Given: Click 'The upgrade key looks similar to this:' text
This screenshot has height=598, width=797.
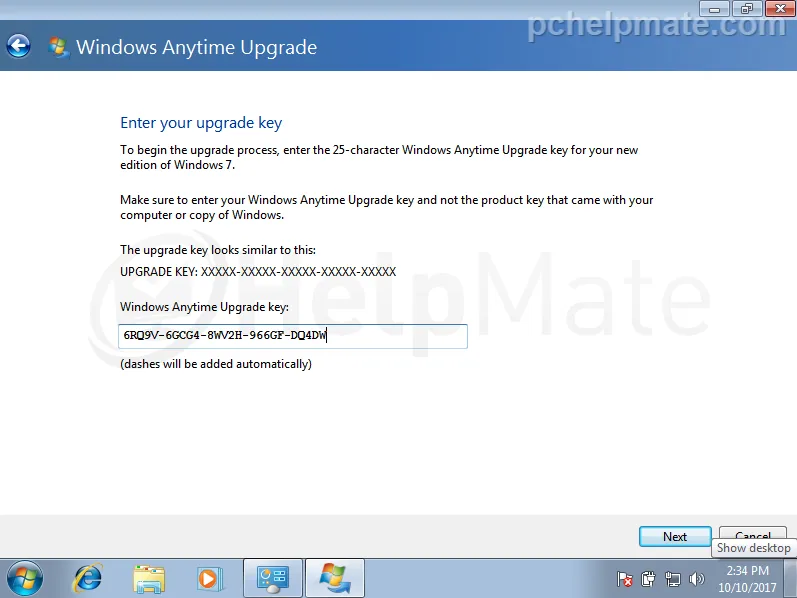Looking at the screenshot, I should click(218, 250).
